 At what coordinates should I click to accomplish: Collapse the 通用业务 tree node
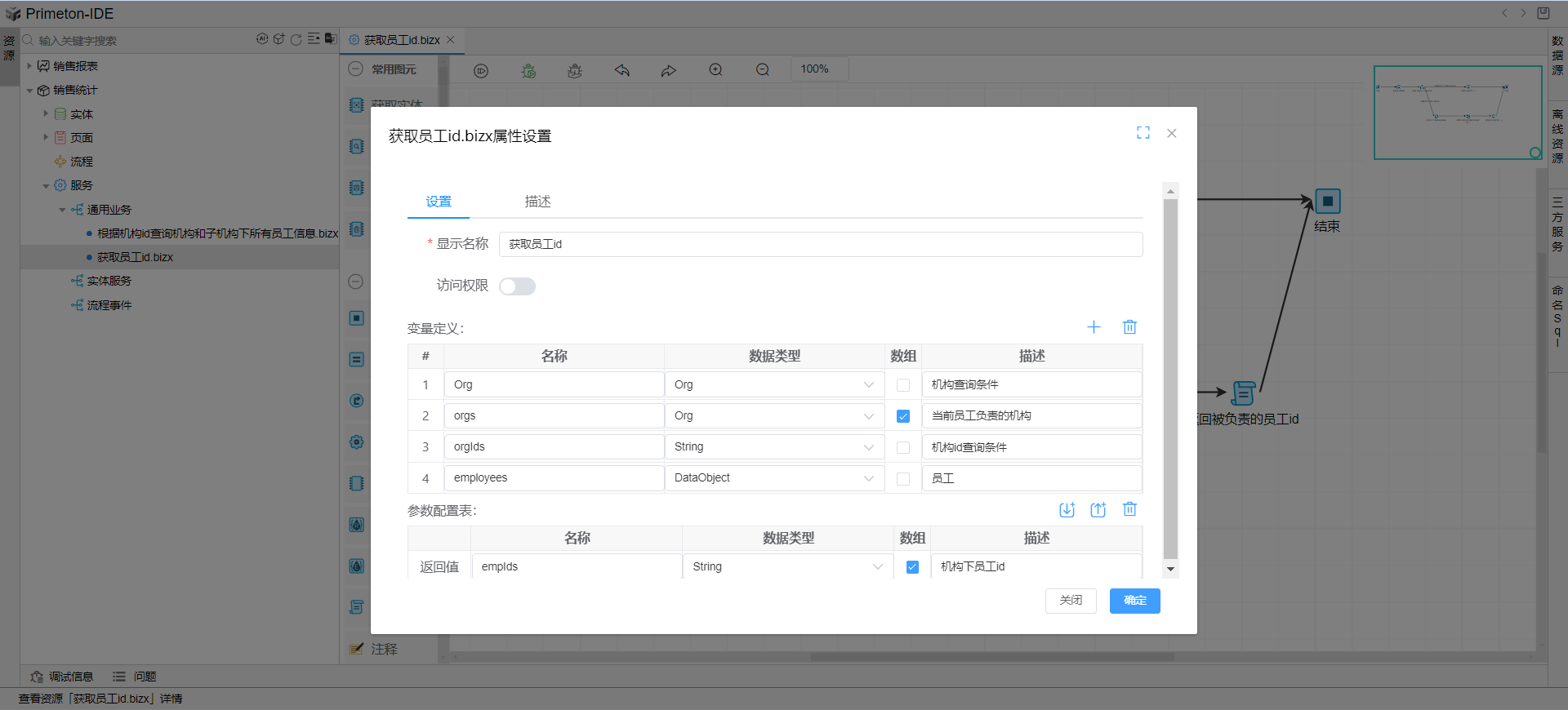point(62,211)
